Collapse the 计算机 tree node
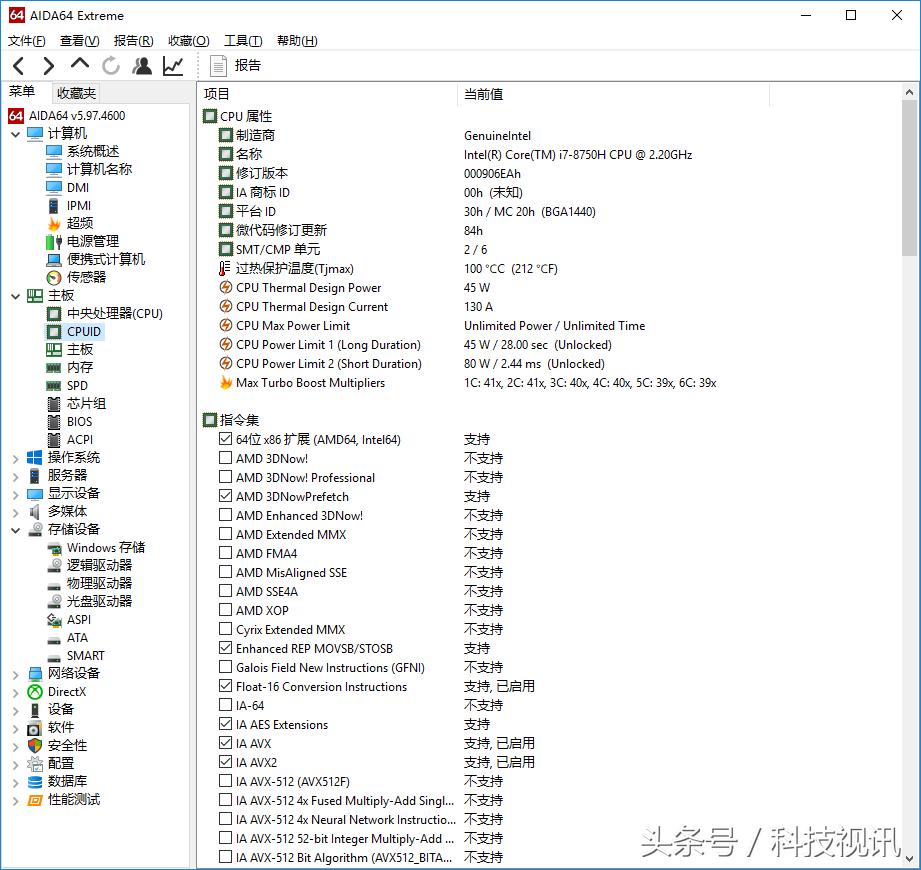Image resolution: width=921 pixels, height=870 pixels. pos(16,135)
